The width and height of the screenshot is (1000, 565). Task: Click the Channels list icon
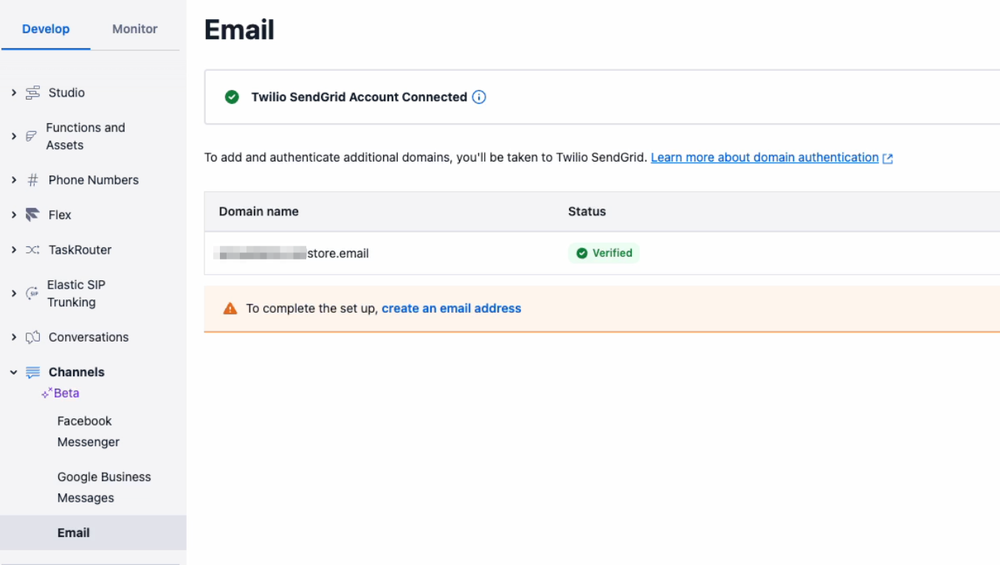tap(33, 372)
